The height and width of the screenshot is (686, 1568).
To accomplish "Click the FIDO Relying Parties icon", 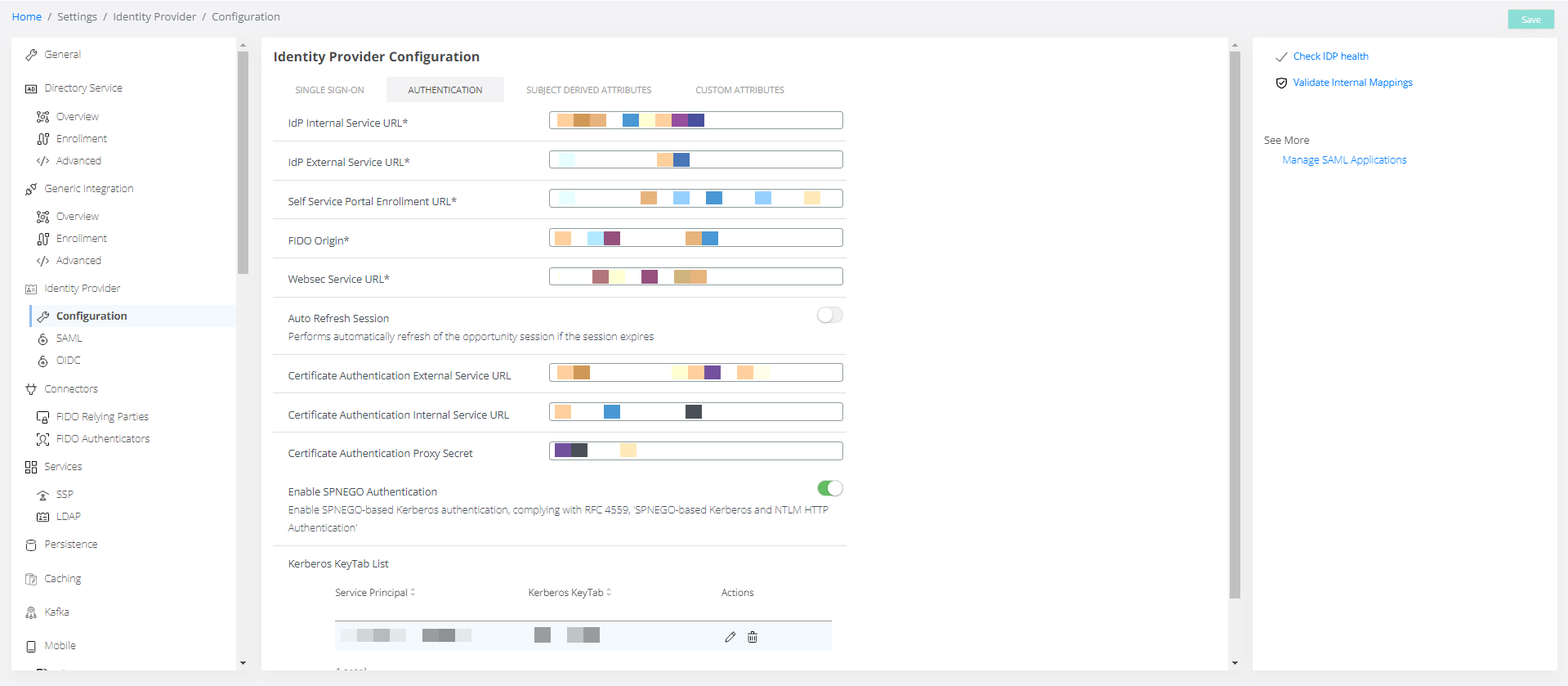I will [42, 417].
